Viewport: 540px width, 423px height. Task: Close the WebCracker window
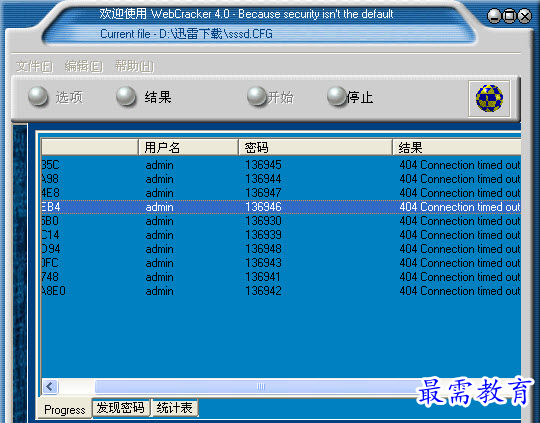pos(525,16)
